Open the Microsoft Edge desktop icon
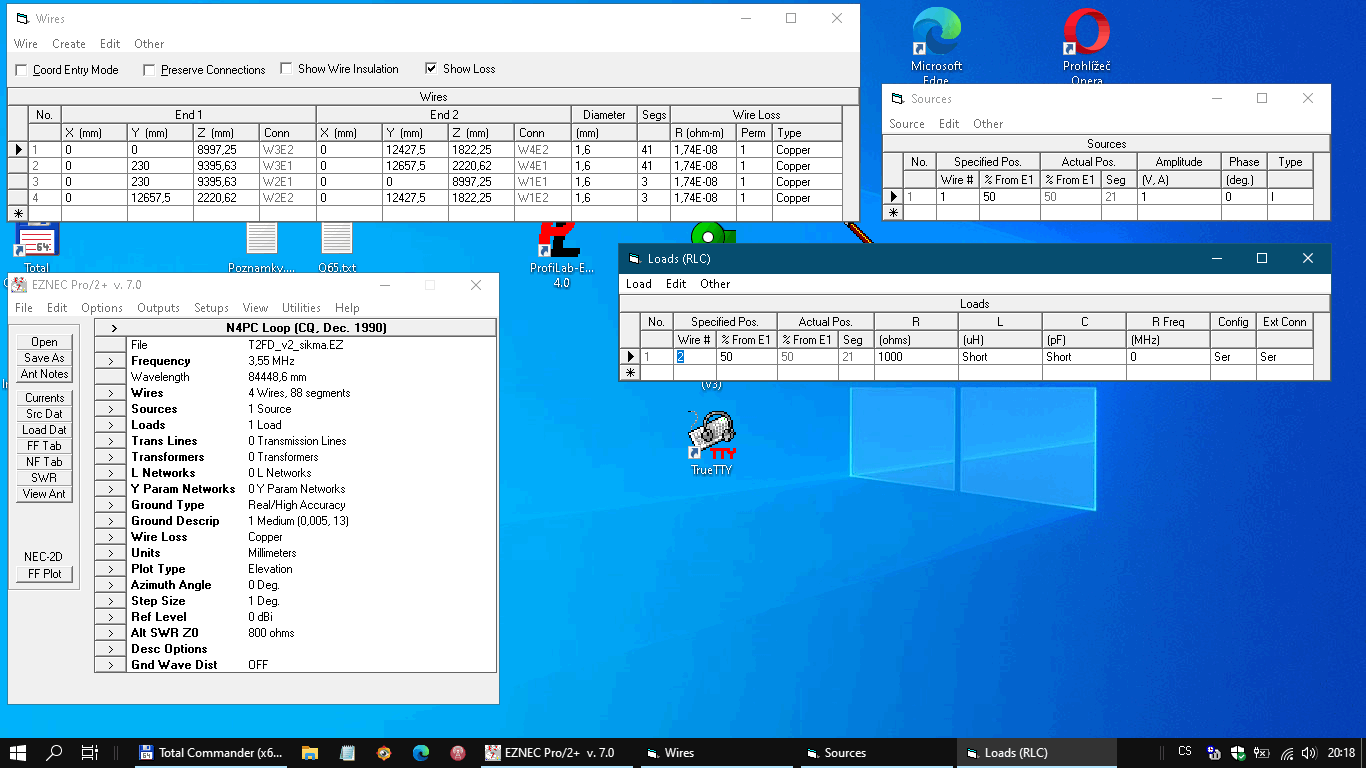1366x768 pixels. pyautogui.click(x=936, y=36)
